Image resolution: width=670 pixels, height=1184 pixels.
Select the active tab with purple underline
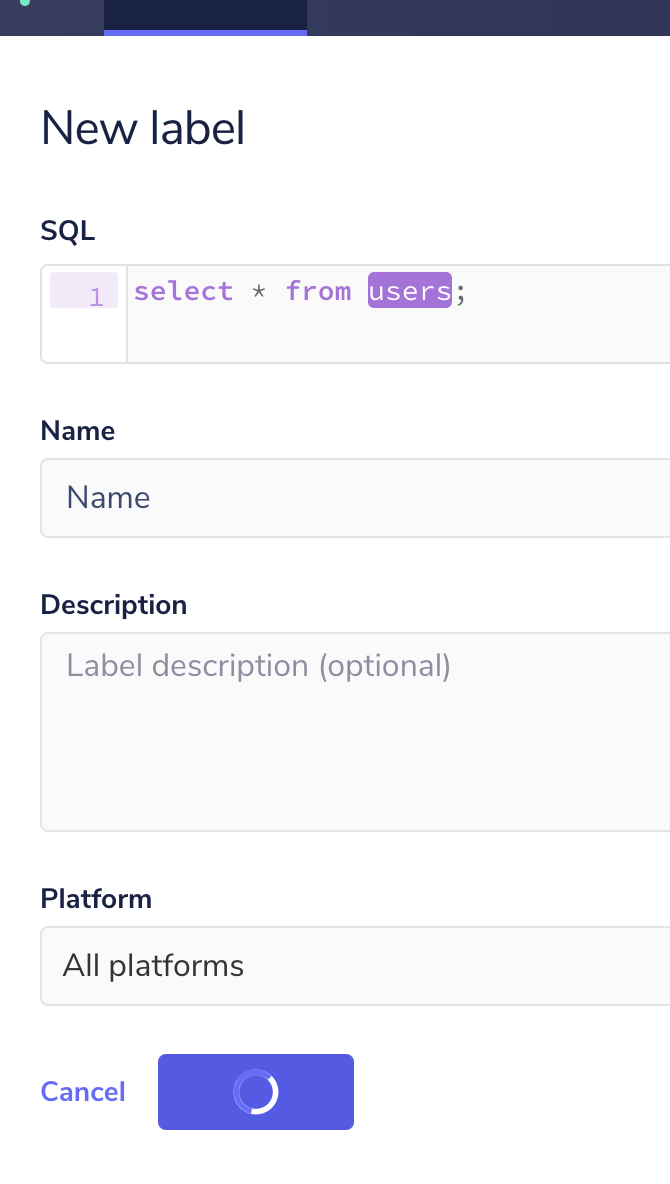pos(205,16)
